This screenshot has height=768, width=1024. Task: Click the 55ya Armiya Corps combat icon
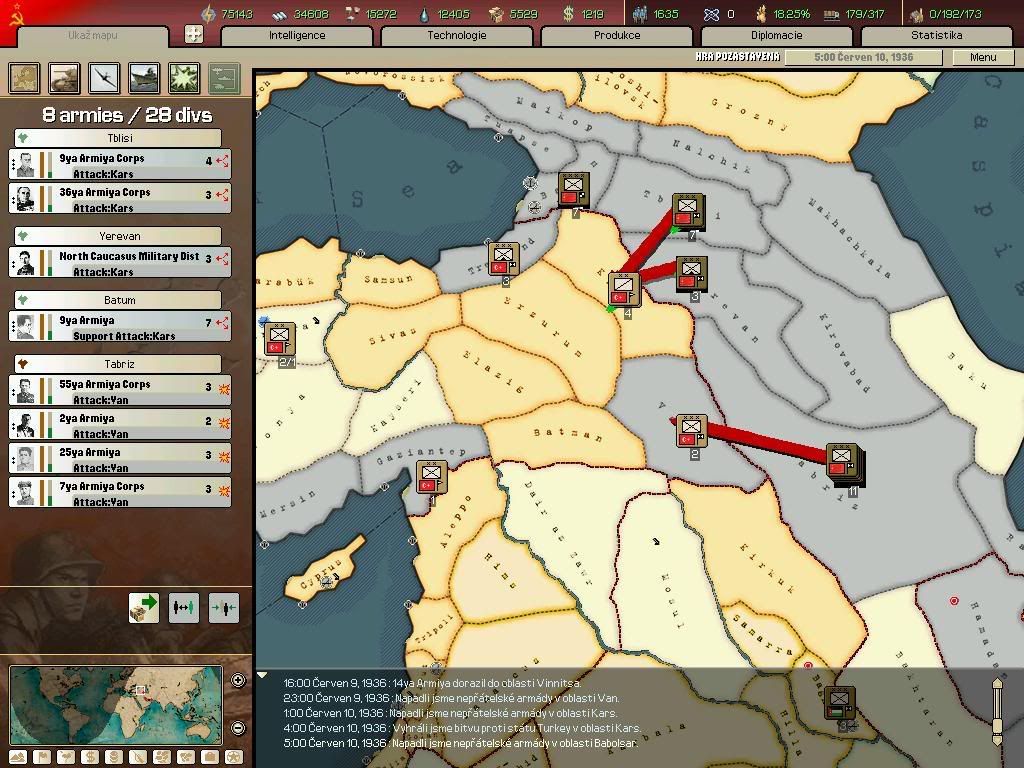[224, 389]
